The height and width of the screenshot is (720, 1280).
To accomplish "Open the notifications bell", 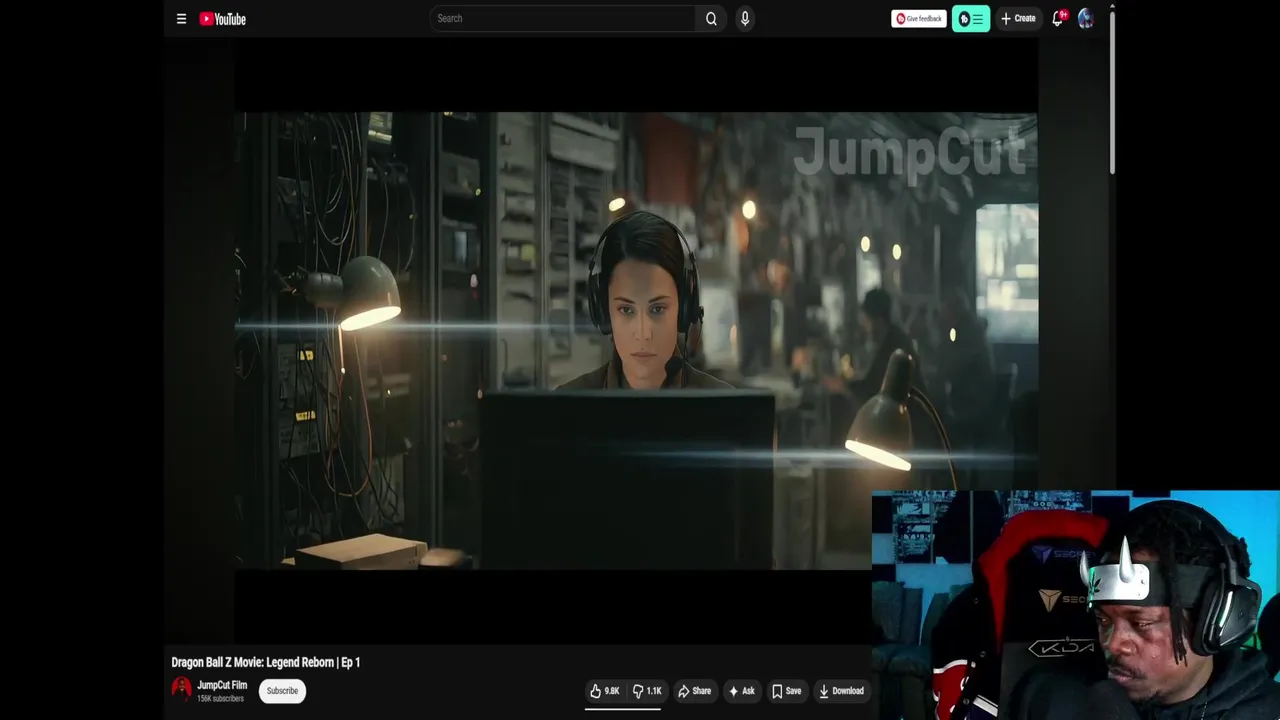I will click(x=1057, y=18).
